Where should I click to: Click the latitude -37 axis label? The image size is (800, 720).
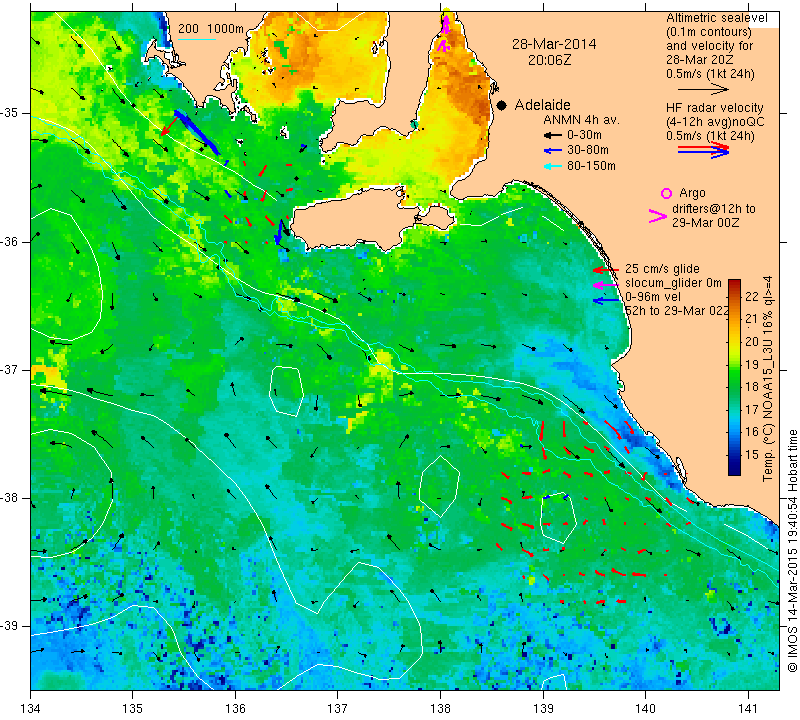[10, 369]
